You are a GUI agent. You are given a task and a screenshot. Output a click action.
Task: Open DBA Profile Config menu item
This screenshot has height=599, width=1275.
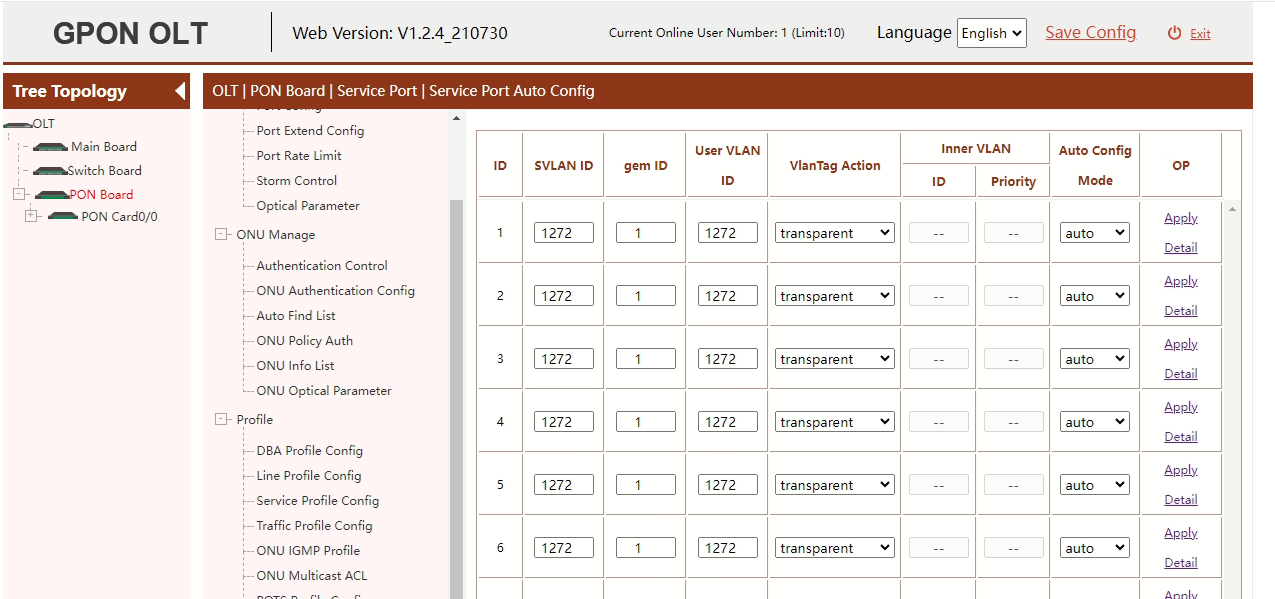pyautogui.click(x=310, y=451)
